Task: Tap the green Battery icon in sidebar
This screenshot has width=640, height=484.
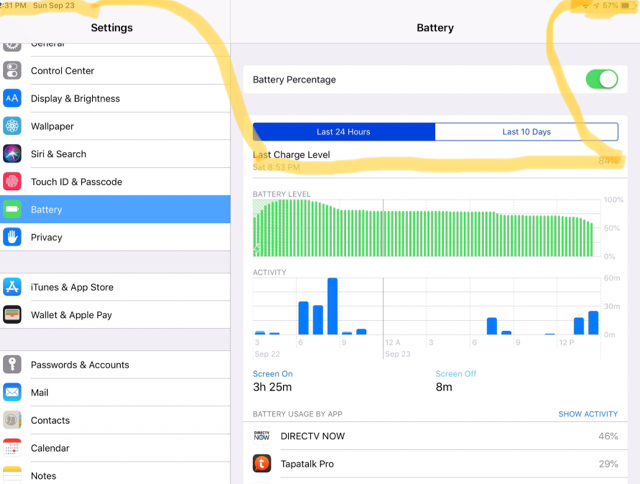Action: (12, 209)
